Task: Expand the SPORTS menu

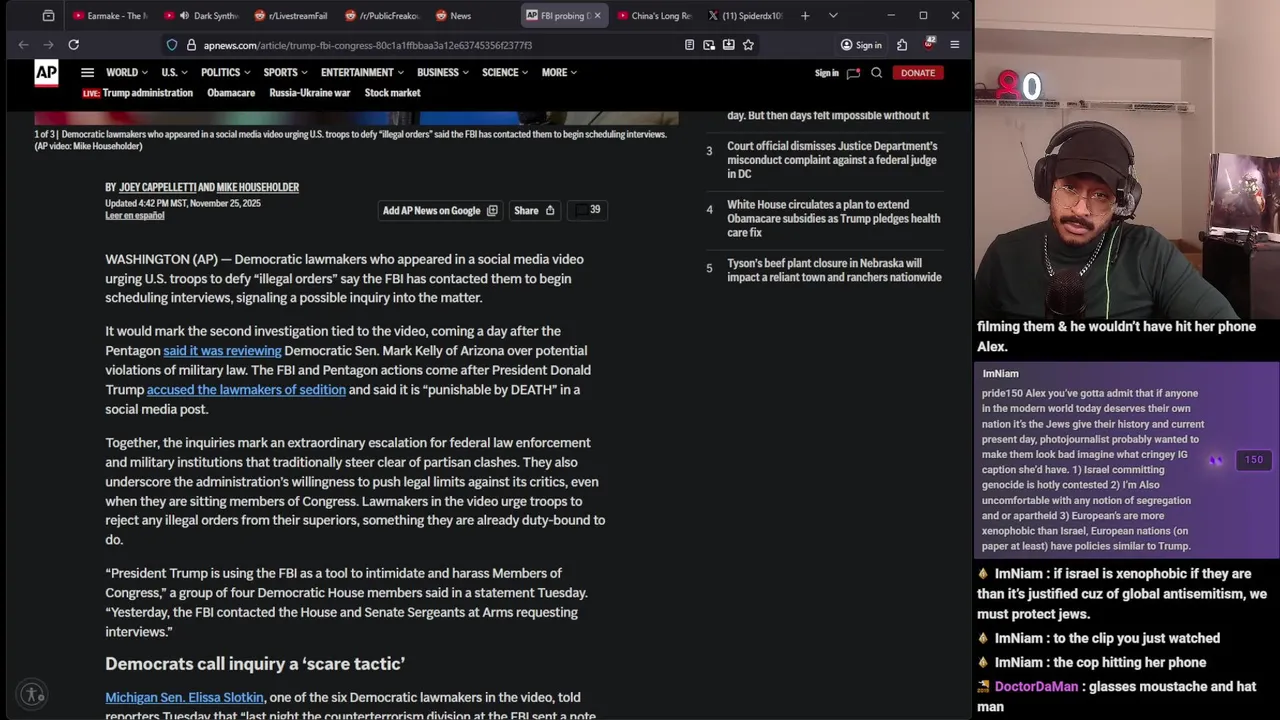Action: click(285, 72)
